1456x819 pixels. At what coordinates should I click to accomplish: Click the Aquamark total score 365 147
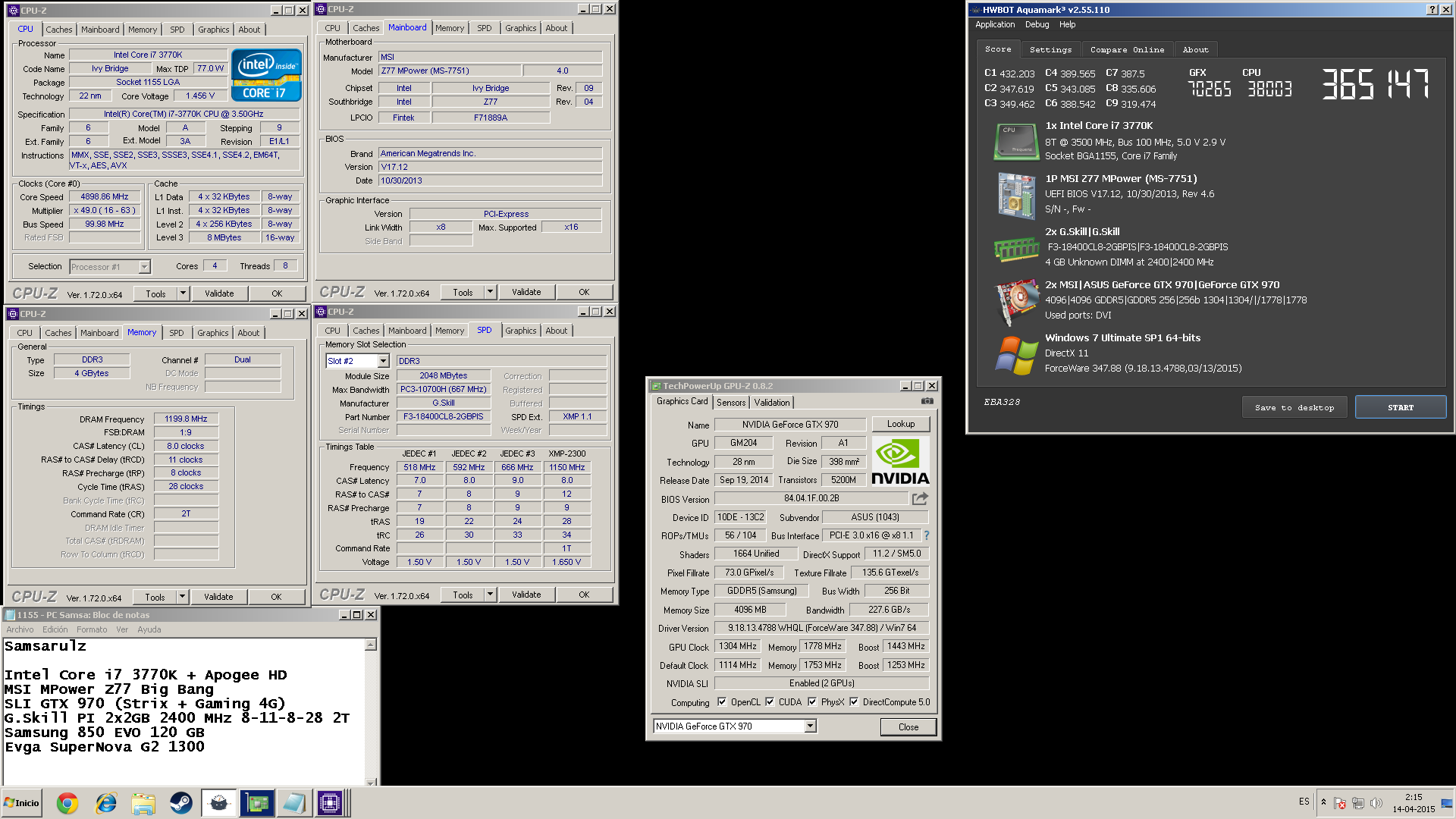[x=1376, y=84]
